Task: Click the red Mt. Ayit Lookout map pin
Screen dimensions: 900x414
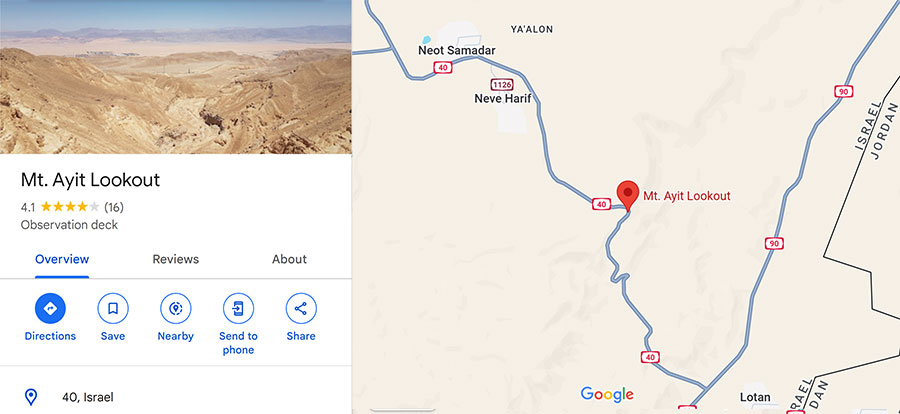Action: [x=627, y=195]
